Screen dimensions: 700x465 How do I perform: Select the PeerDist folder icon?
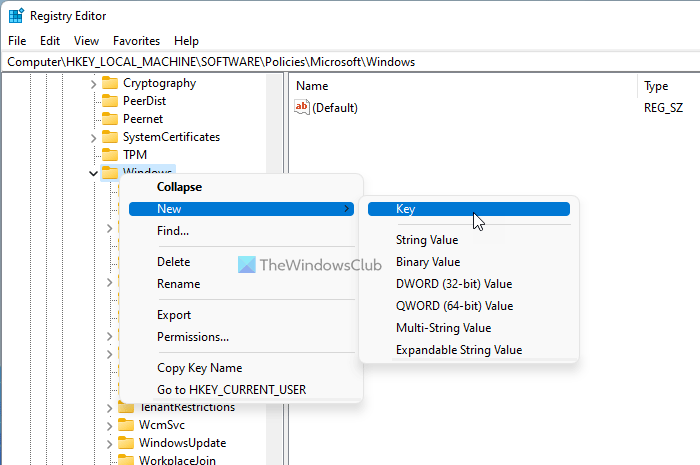point(110,101)
